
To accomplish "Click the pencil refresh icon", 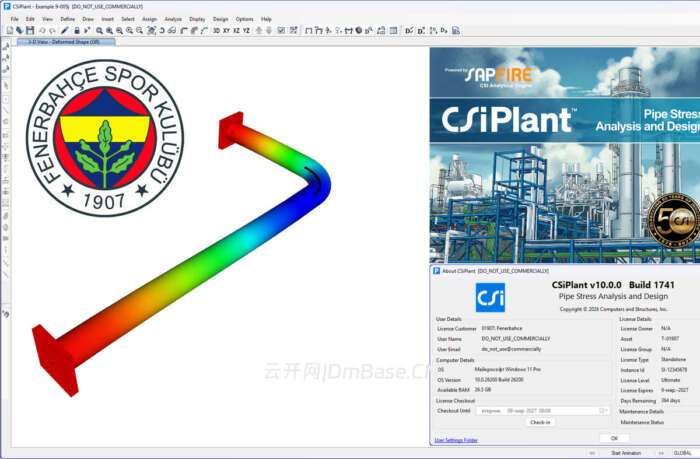I will [x=65, y=30].
